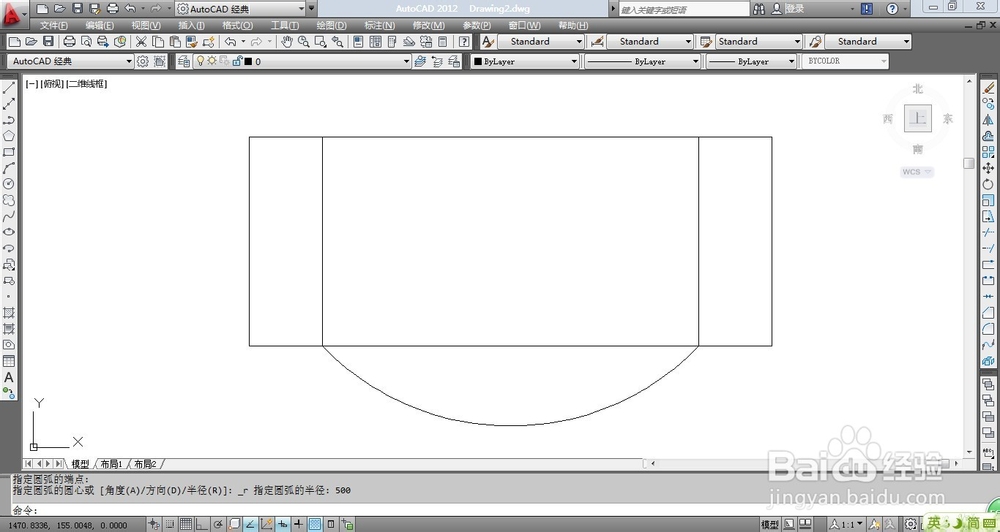Click the ViewCube 上 top face
The image size is (1000, 532).
[918, 119]
